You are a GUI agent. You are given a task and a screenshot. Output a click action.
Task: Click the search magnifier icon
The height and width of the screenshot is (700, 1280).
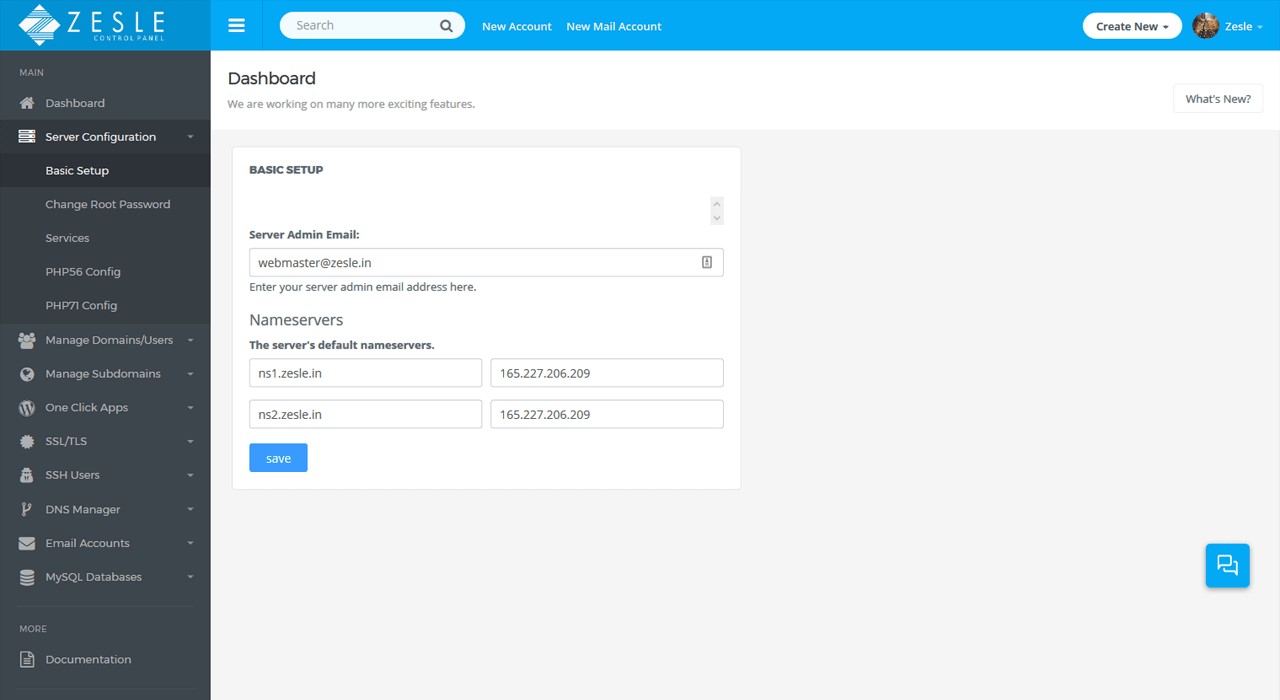click(446, 25)
